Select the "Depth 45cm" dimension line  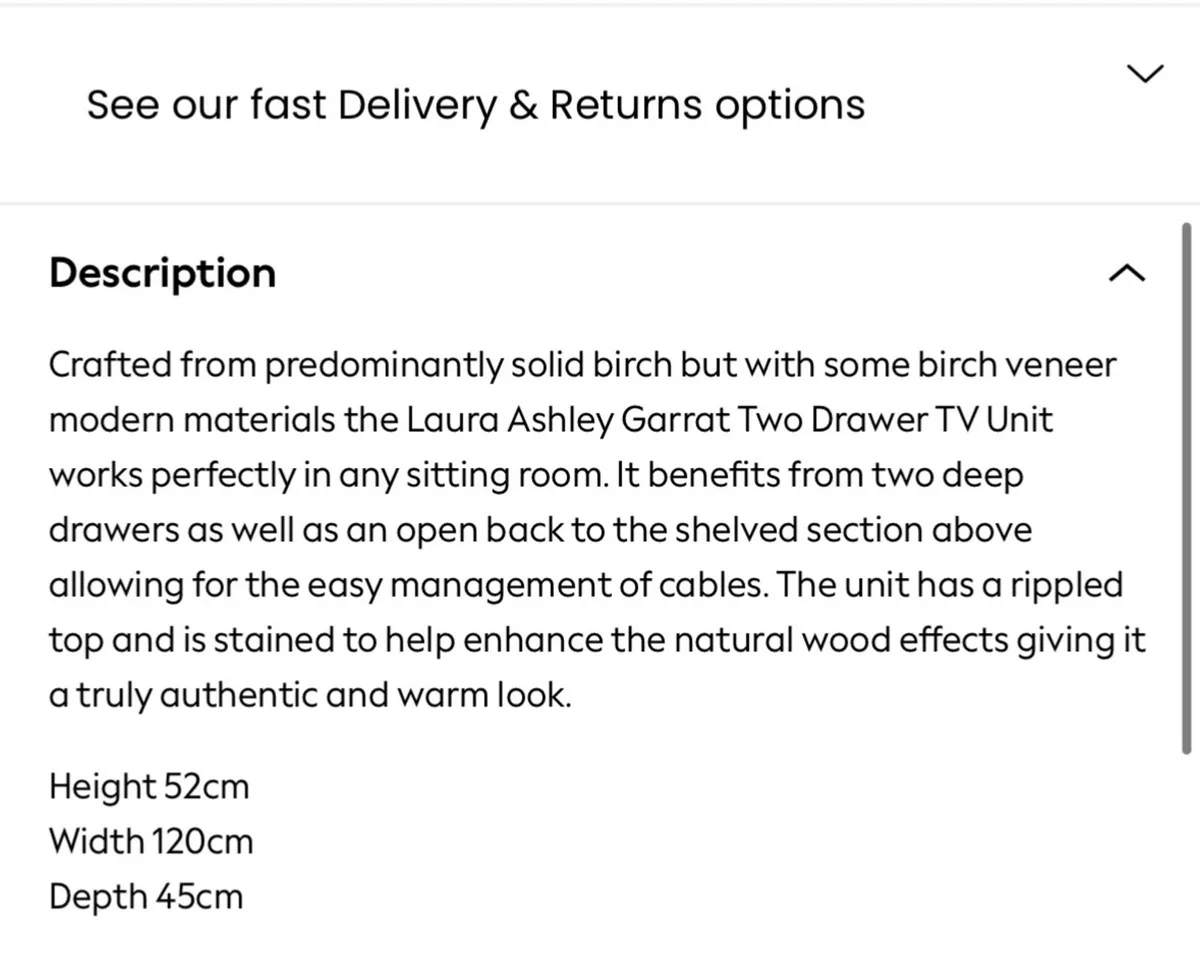[x=146, y=897]
